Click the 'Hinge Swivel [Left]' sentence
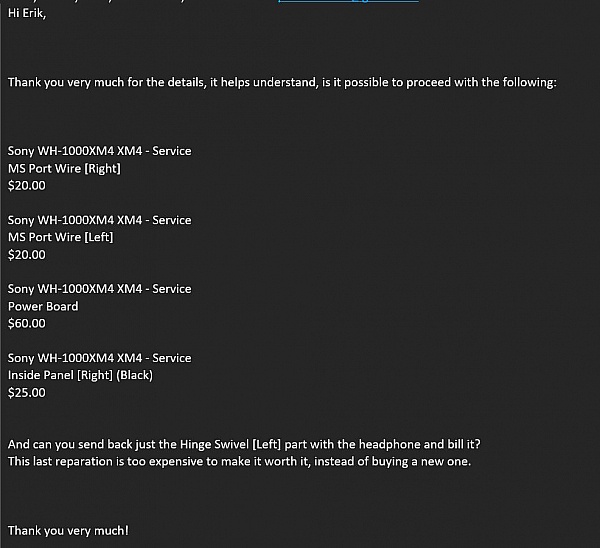This screenshot has width=600, height=548. point(244,444)
